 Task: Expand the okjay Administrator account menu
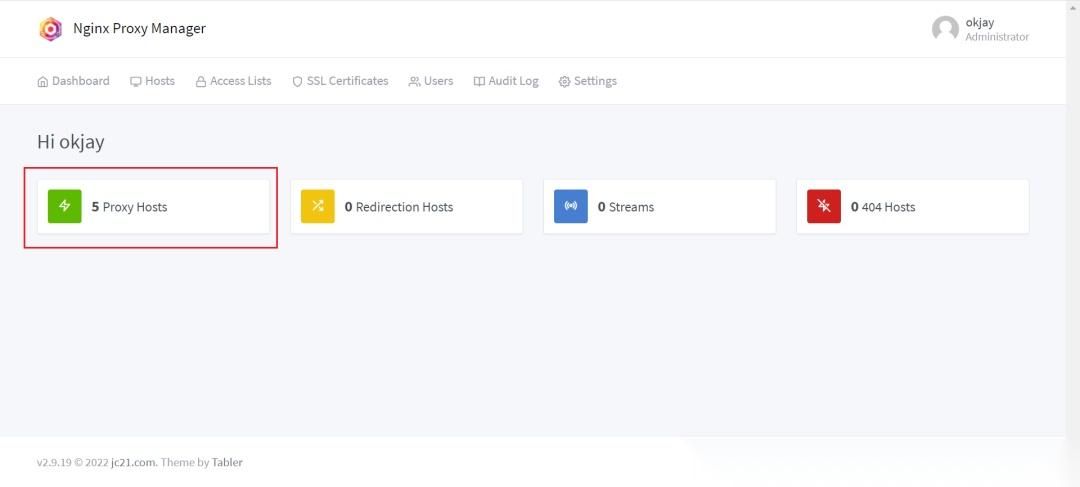[x=996, y=29]
